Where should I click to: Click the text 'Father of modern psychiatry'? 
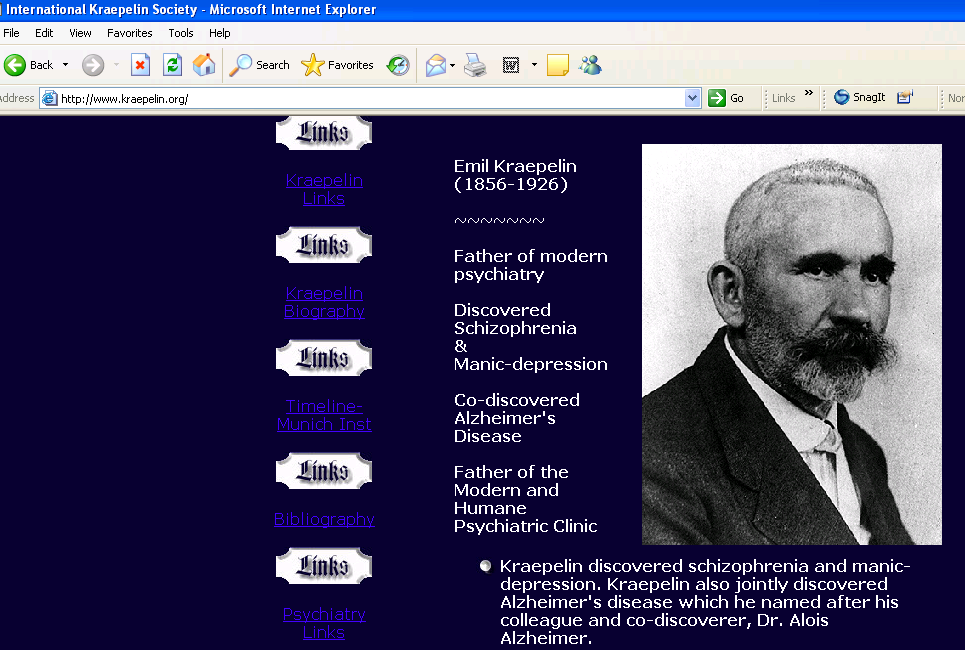(531, 265)
